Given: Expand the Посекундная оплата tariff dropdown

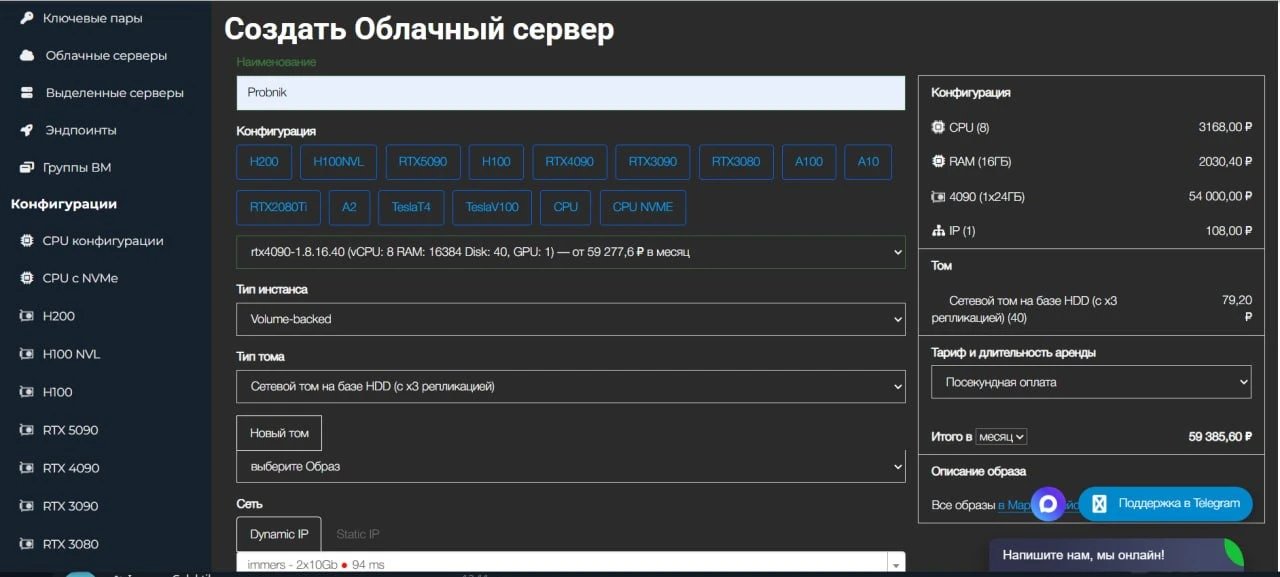Looking at the screenshot, I should point(1091,382).
